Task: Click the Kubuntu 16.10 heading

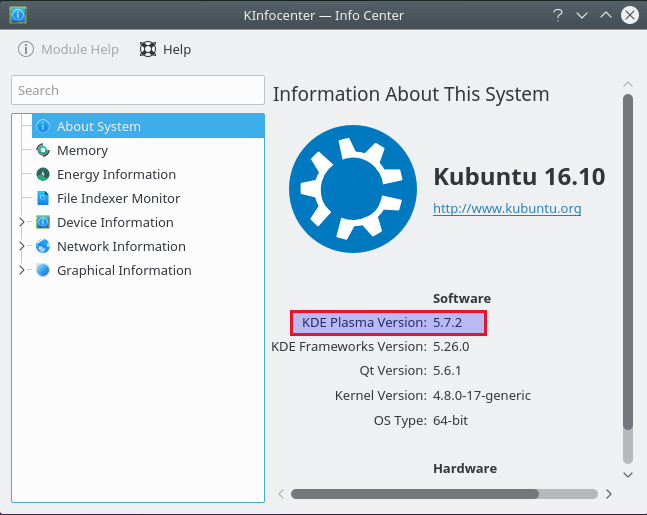Action: [x=519, y=177]
